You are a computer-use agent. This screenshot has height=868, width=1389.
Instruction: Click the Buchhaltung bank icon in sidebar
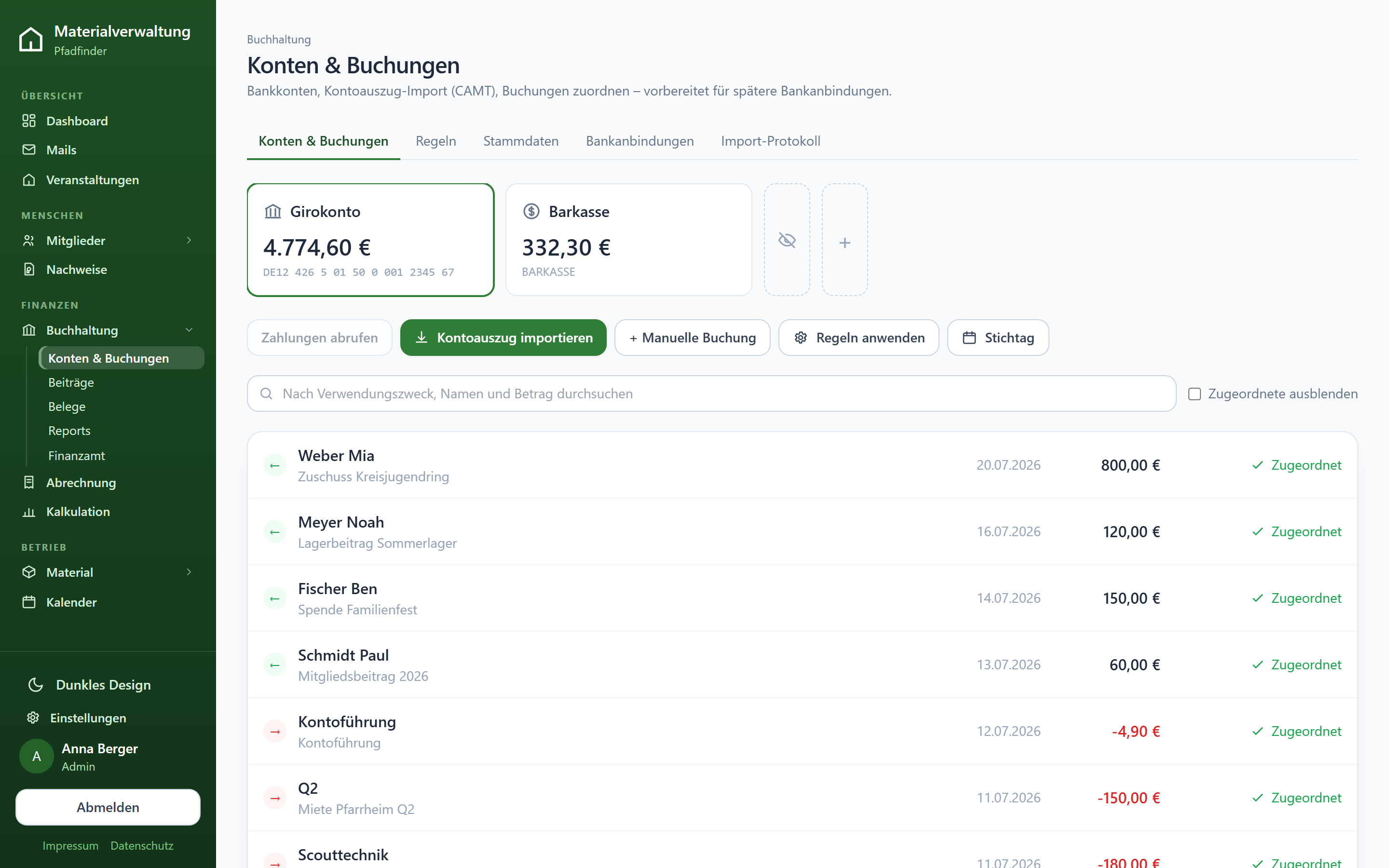pyautogui.click(x=29, y=330)
